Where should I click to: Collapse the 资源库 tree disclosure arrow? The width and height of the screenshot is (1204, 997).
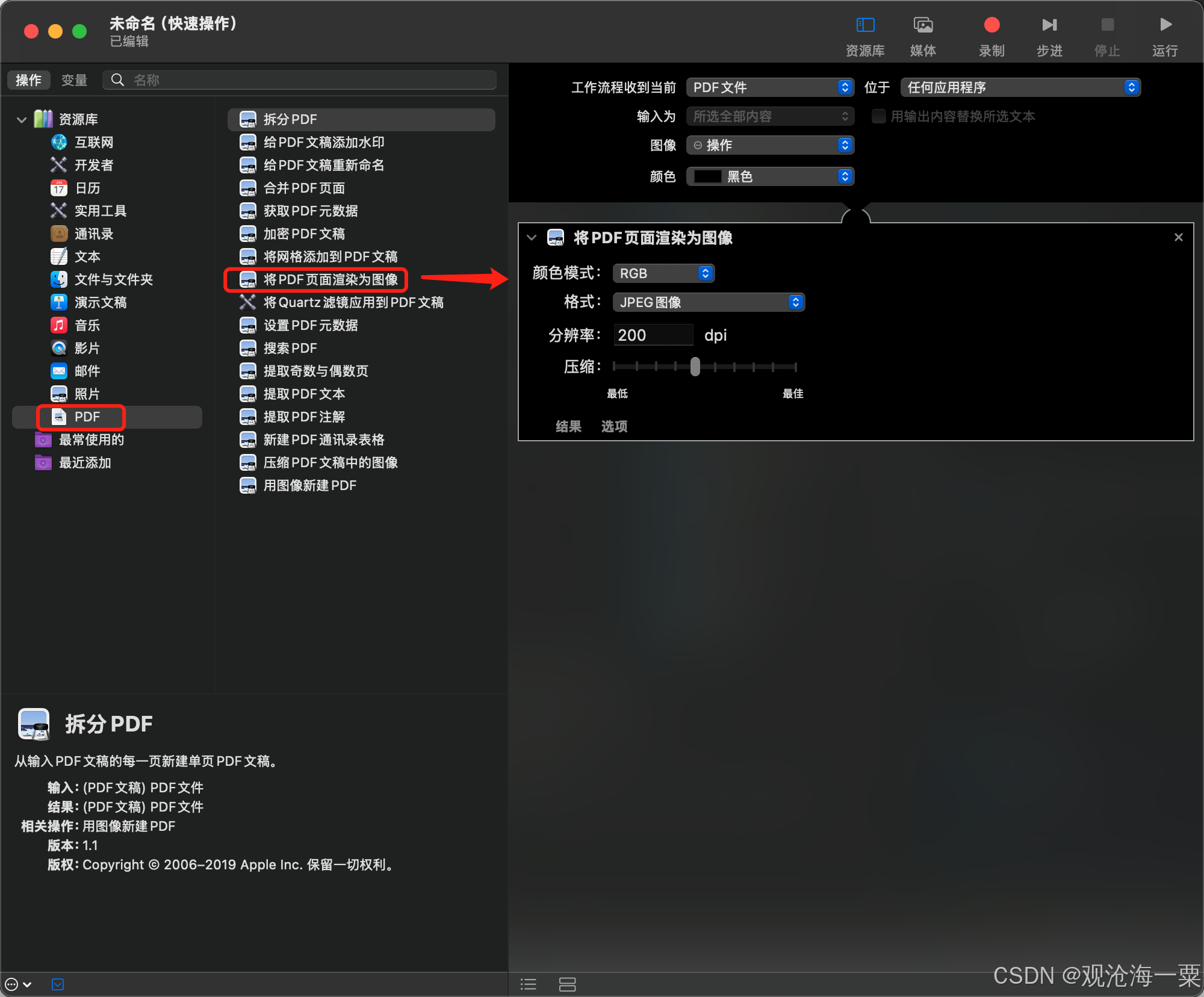tap(22, 120)
